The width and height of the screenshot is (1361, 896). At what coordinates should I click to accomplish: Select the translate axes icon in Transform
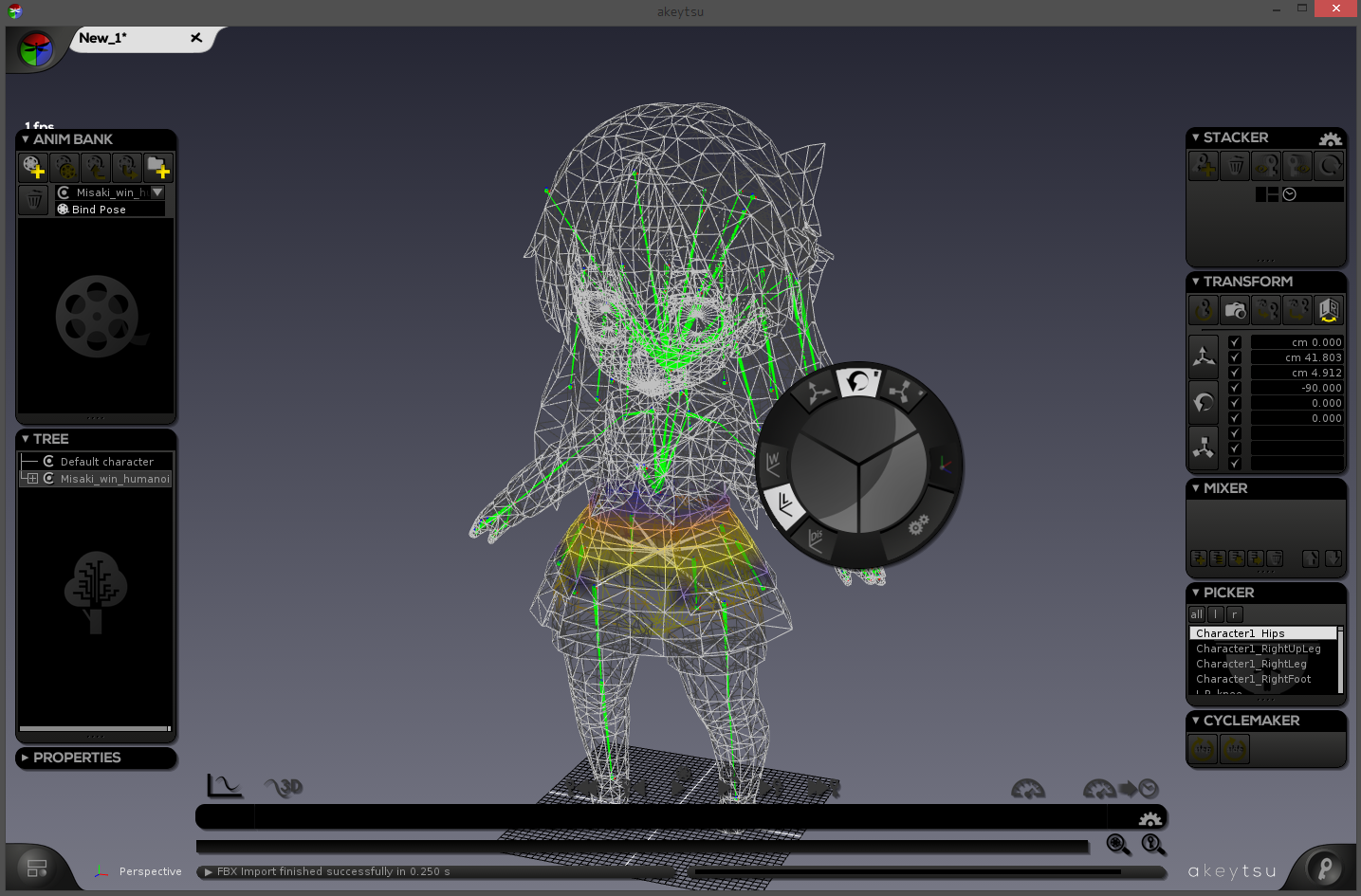1204,357
